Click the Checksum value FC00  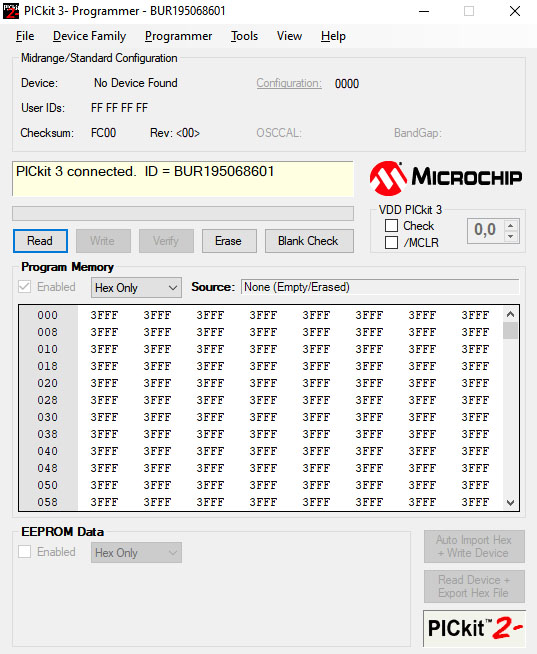(x=103, y=133)
